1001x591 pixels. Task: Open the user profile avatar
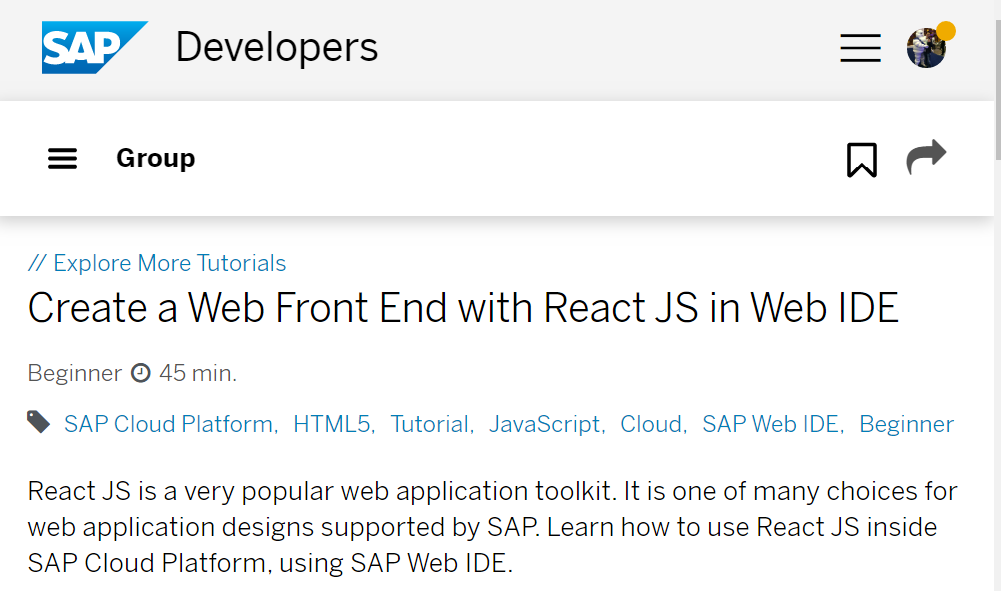tap(926, 49)
